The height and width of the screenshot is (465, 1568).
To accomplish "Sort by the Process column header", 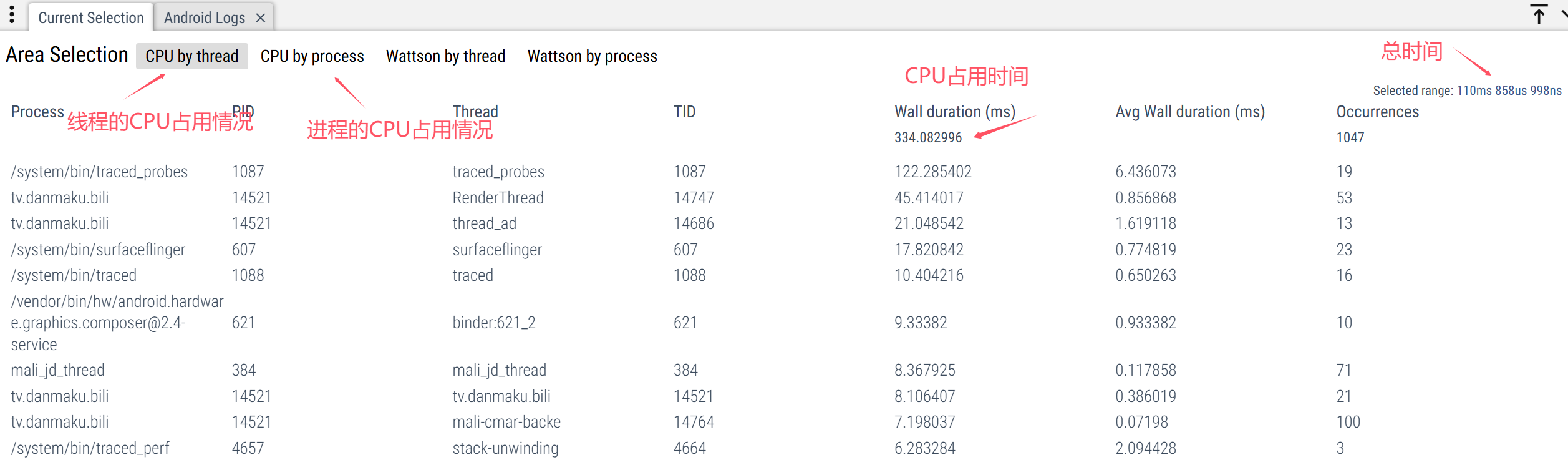I will [37, 112].
